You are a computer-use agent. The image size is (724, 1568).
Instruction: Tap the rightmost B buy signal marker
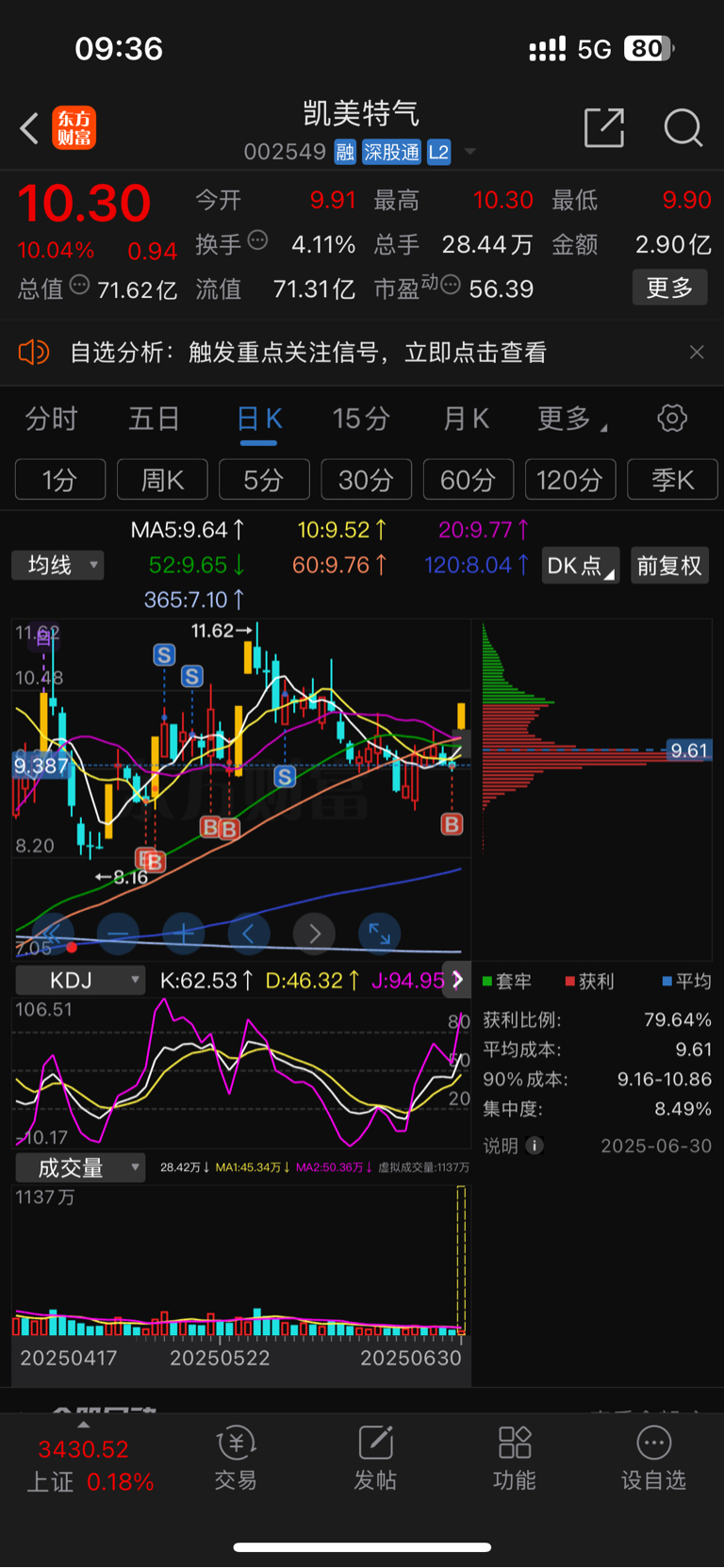tap(452, 824)
